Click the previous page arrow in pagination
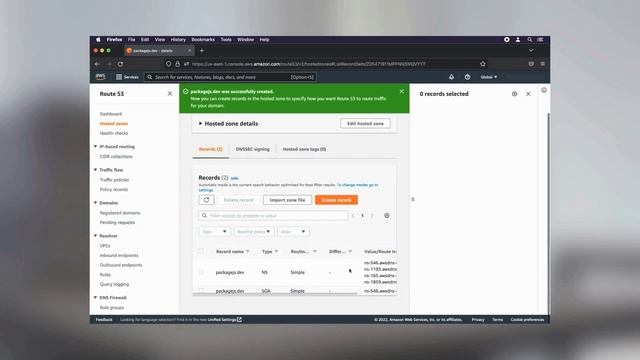 point(353,216)
